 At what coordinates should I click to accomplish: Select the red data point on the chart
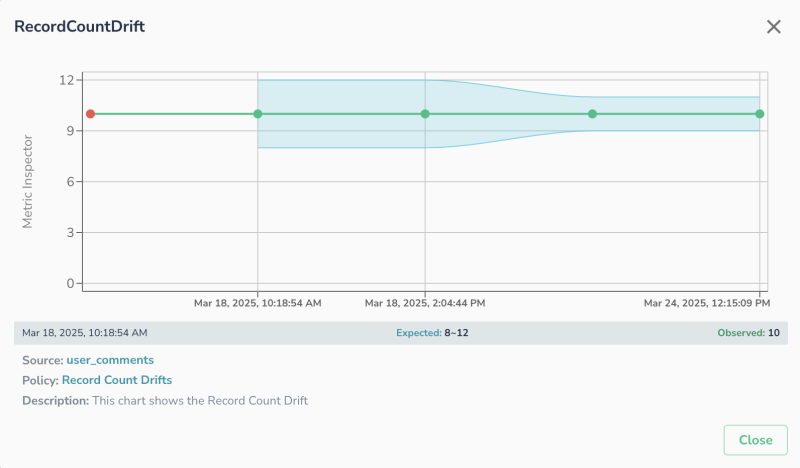(90, 114)
